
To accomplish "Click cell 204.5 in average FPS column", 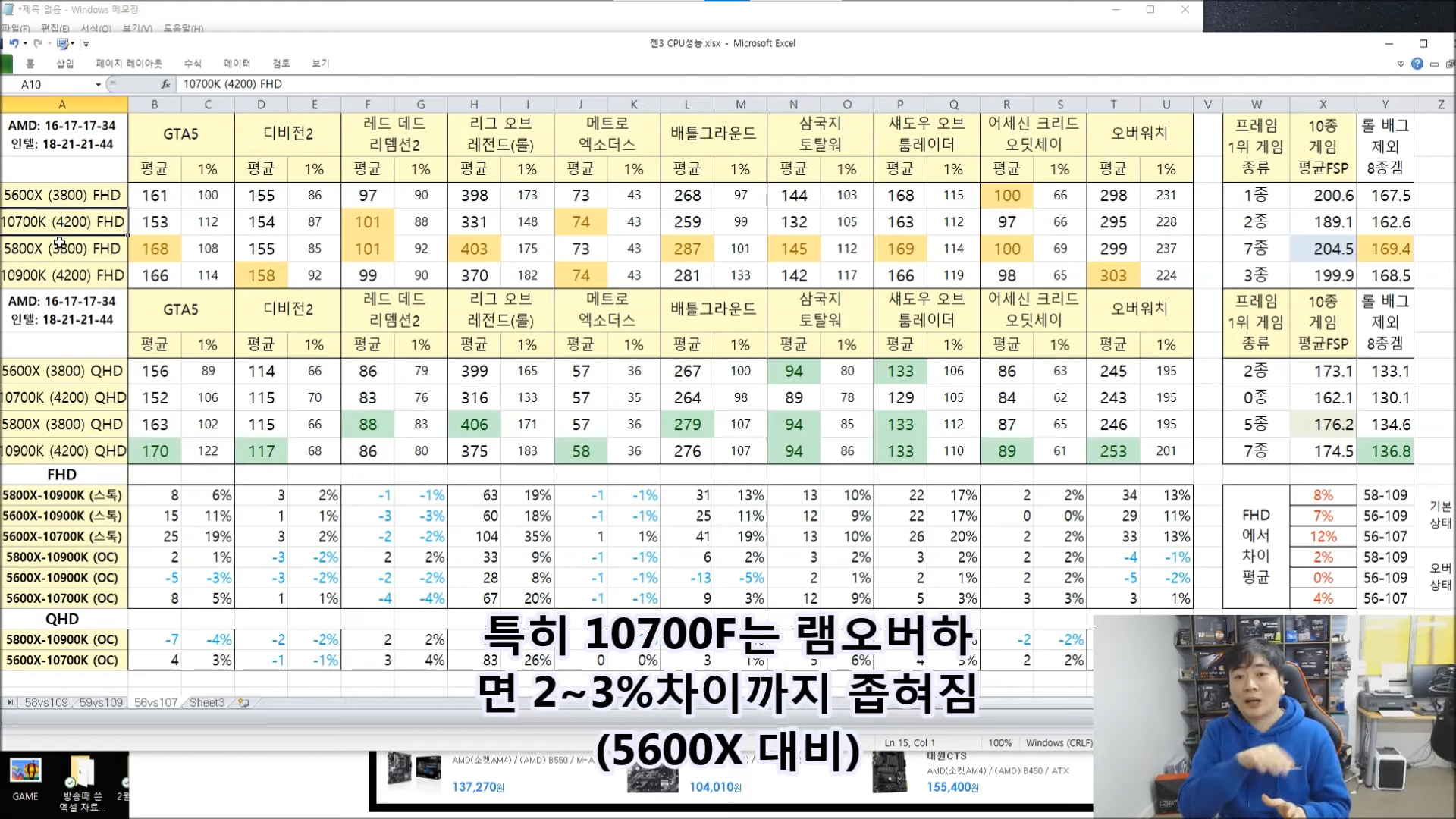I will click(x=1323, y=249).
